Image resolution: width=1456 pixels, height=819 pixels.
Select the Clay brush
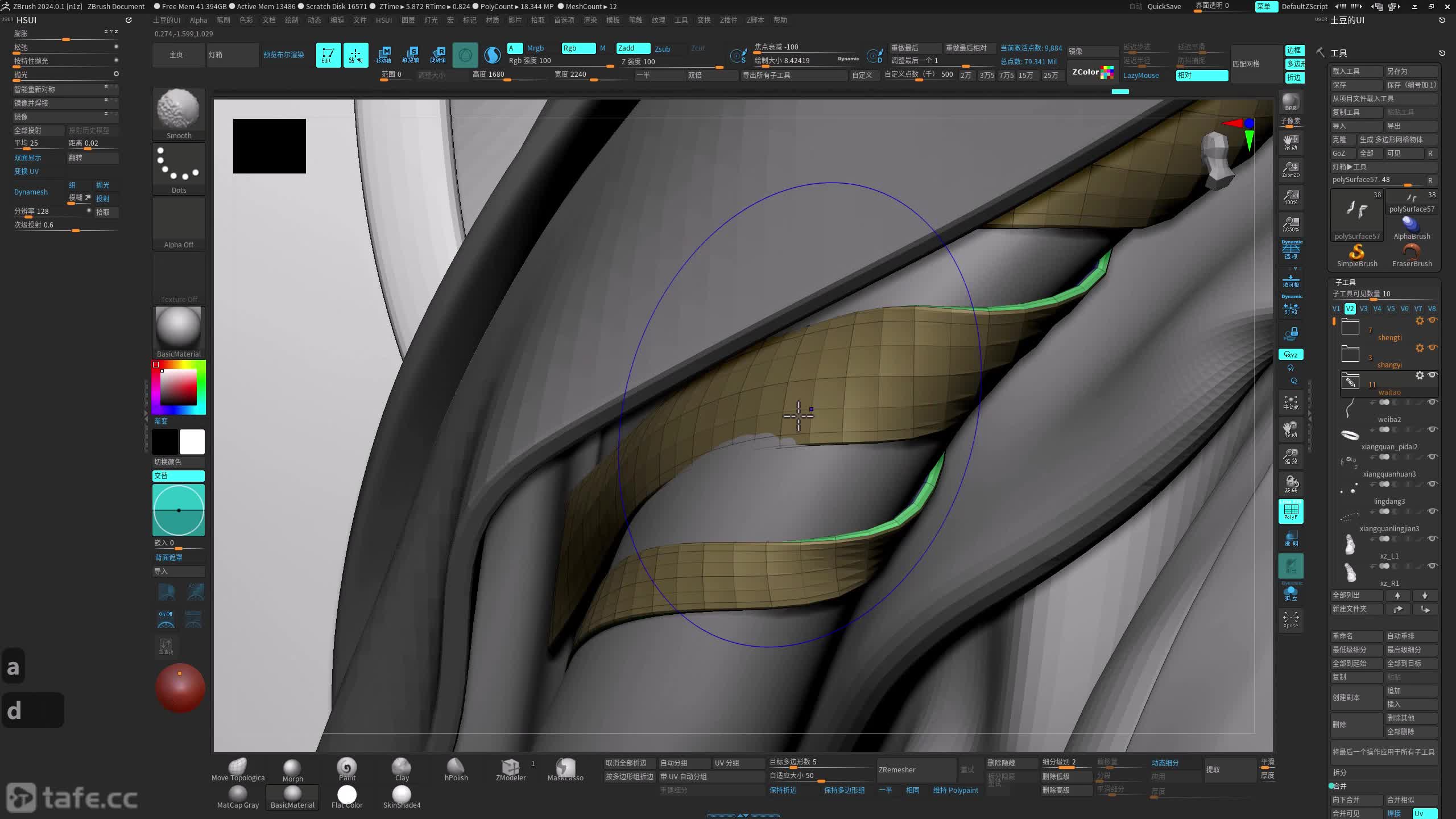402,770
